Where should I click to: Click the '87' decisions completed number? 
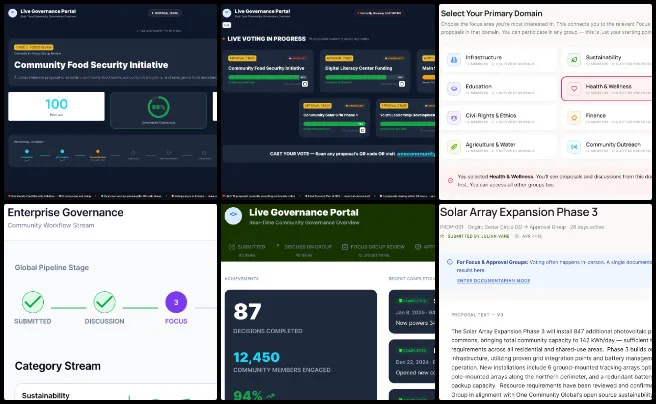pos(247,312)
